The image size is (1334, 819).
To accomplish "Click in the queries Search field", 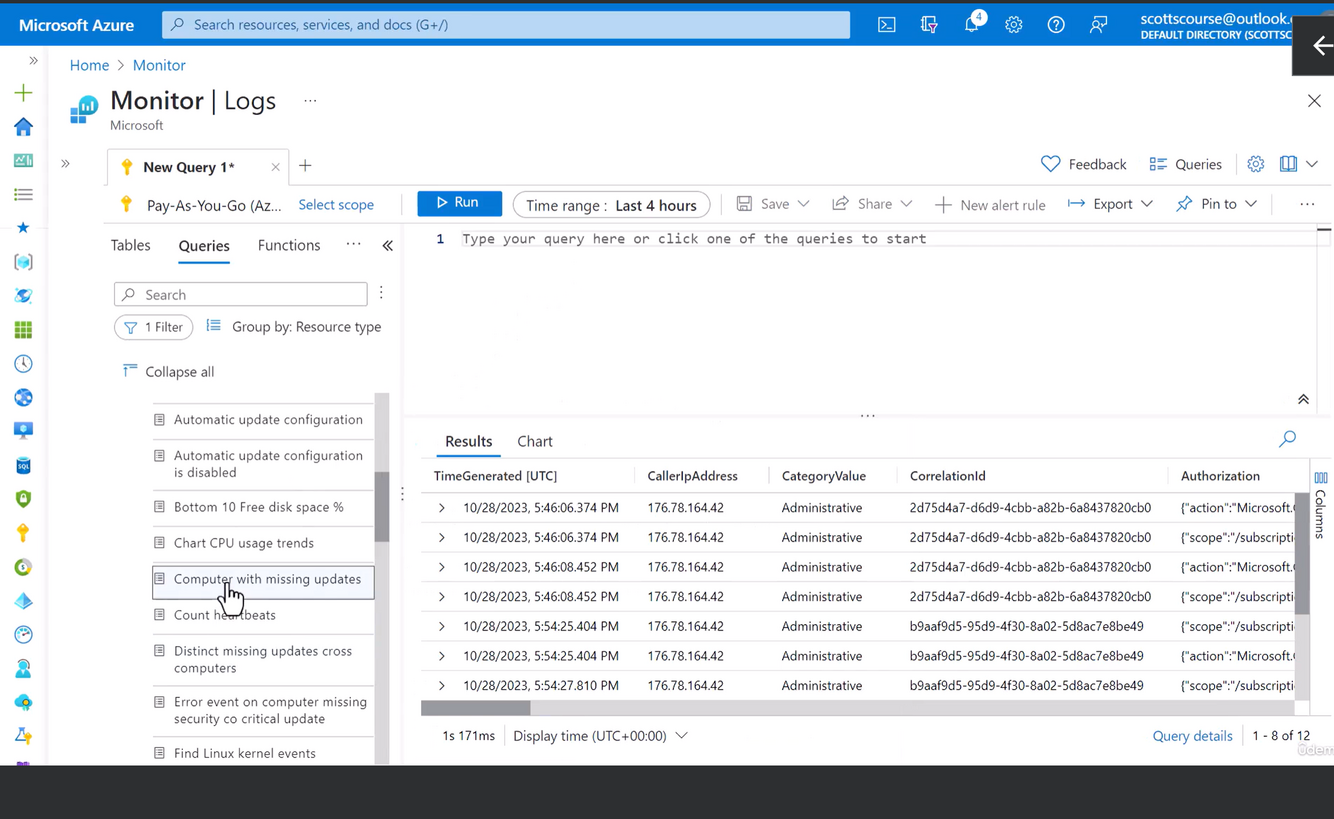I will point(241,294).
